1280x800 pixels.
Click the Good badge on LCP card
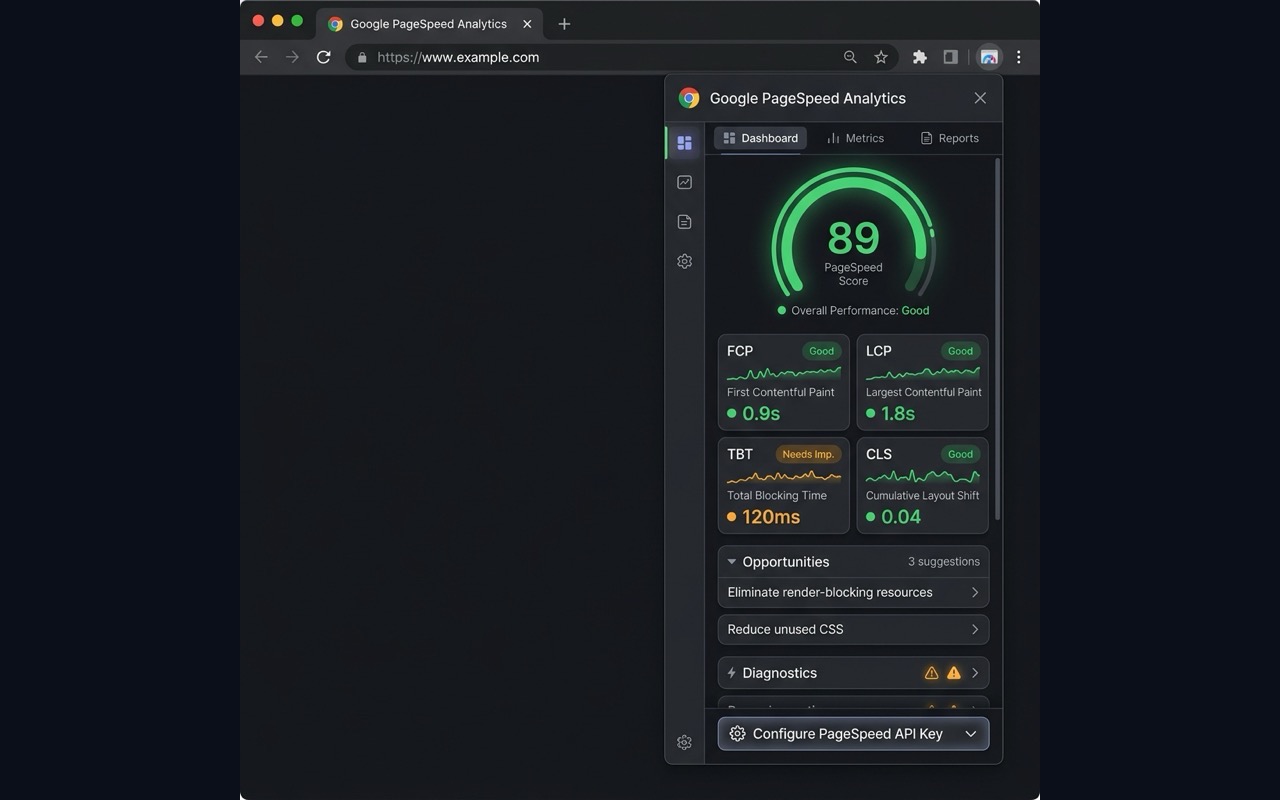coord(960,351)
